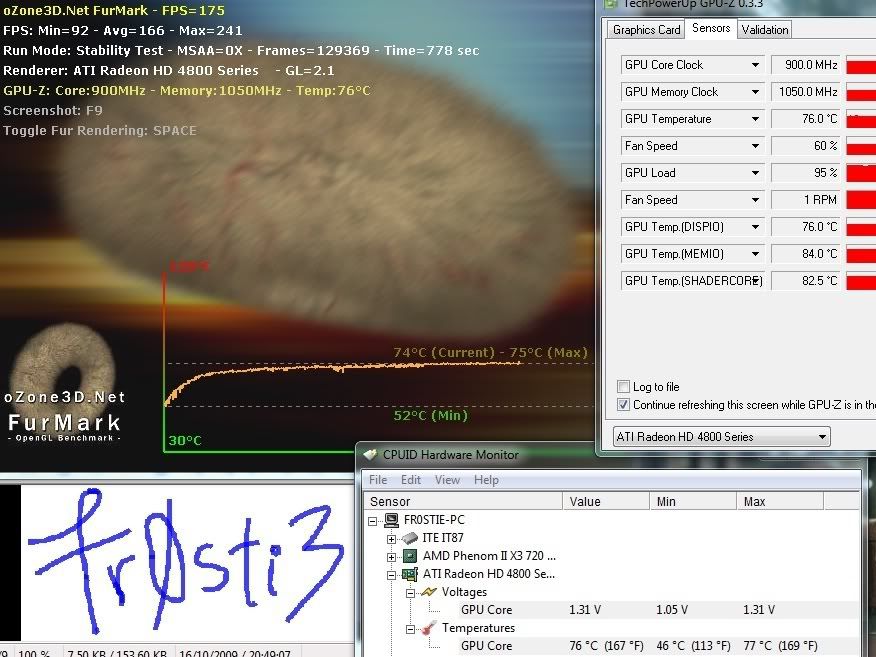Click the Value column header

606,501
